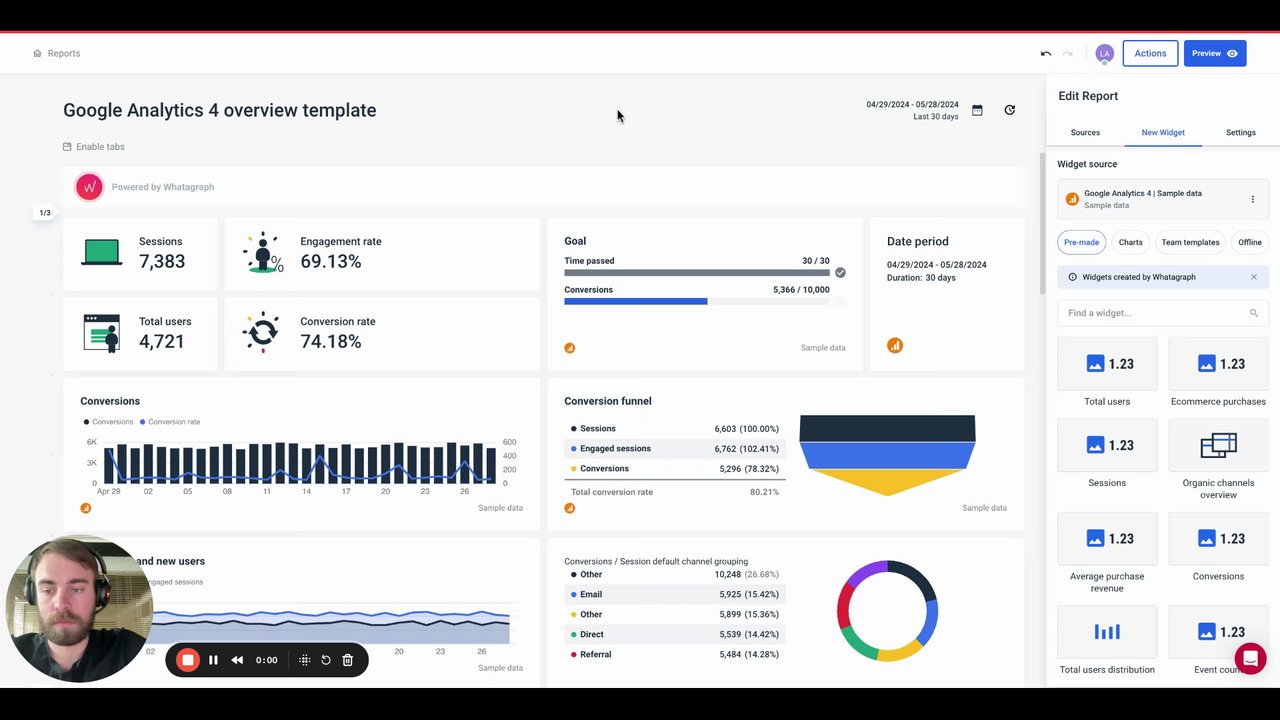This screenshot has width=1280, height=720.
Task: Stop the screen recording
Action: 187,660
